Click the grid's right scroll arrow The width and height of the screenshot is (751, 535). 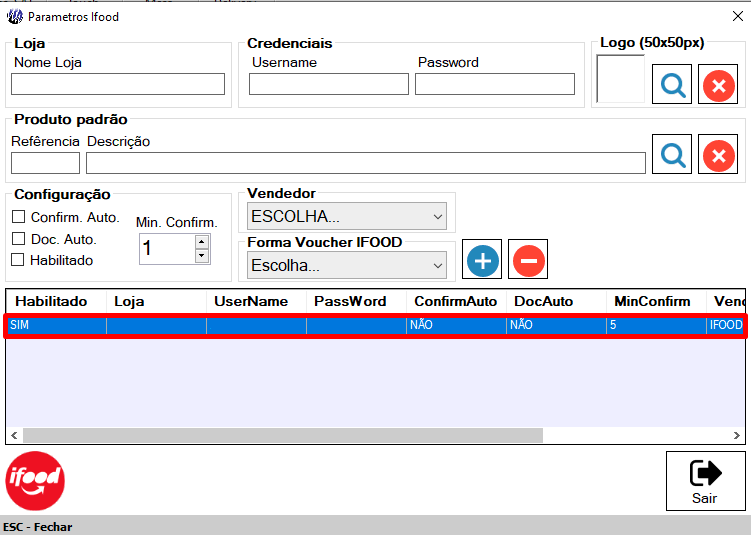point(737,435)
